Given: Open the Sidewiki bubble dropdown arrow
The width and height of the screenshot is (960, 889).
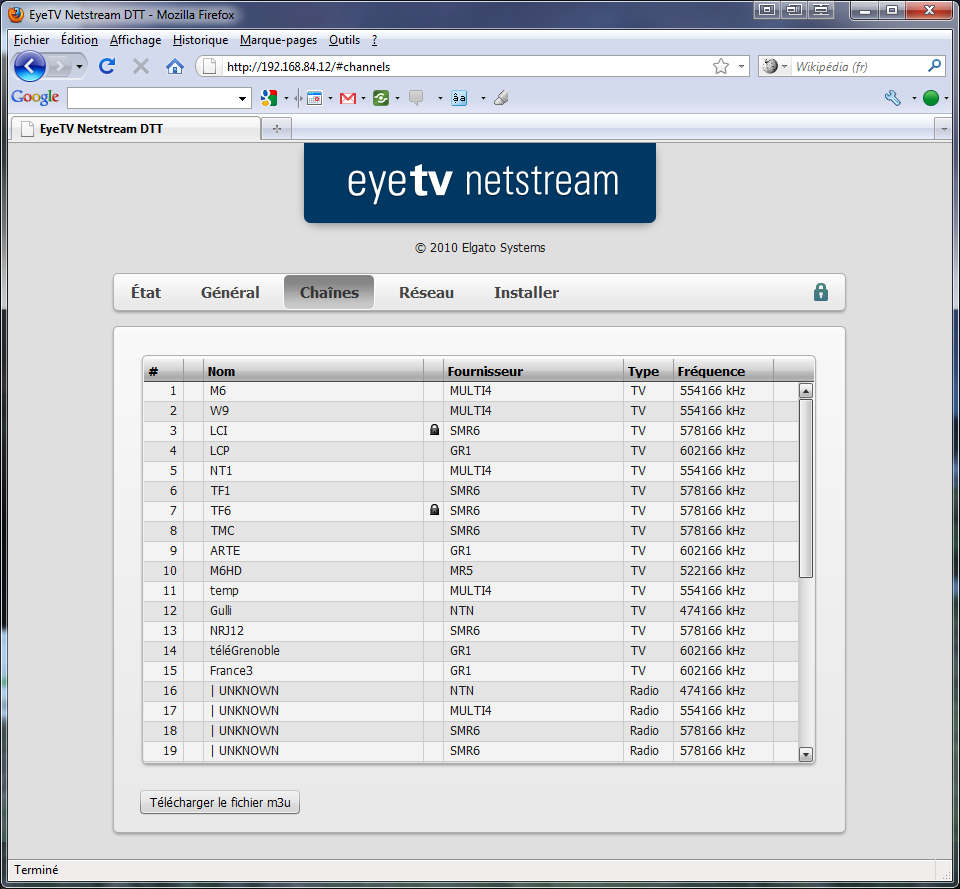Looking at the screenshot, I should click(x=440, y=98).
